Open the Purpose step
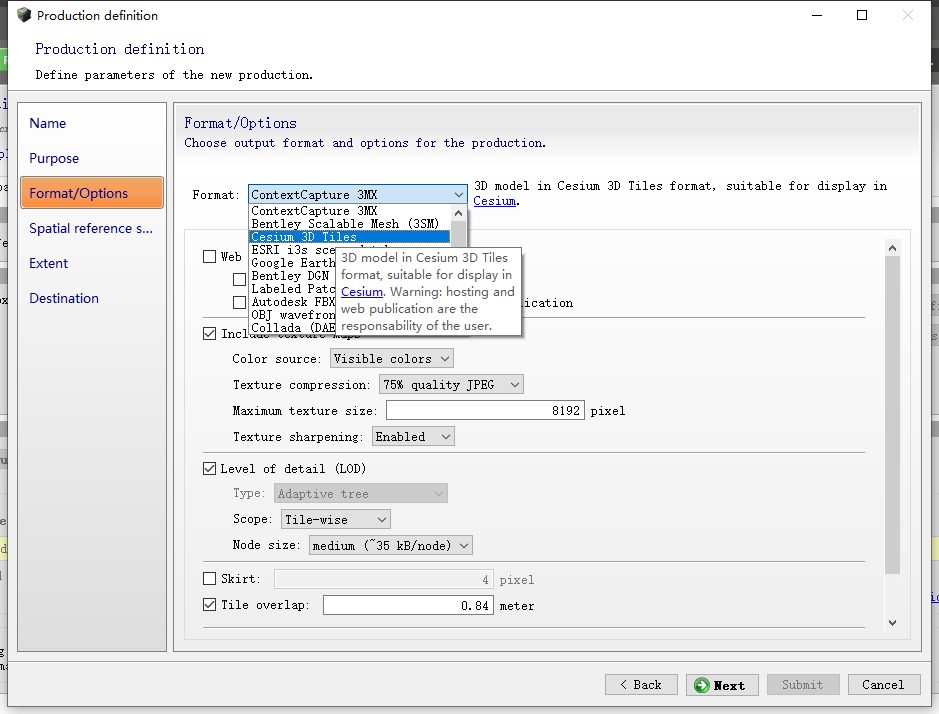939x714 pixels. pyautogui.click(x=54, y=158)
